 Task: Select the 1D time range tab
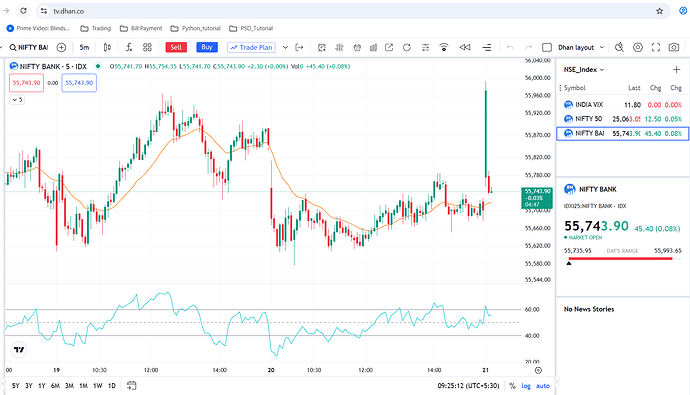tap(112, 386)
